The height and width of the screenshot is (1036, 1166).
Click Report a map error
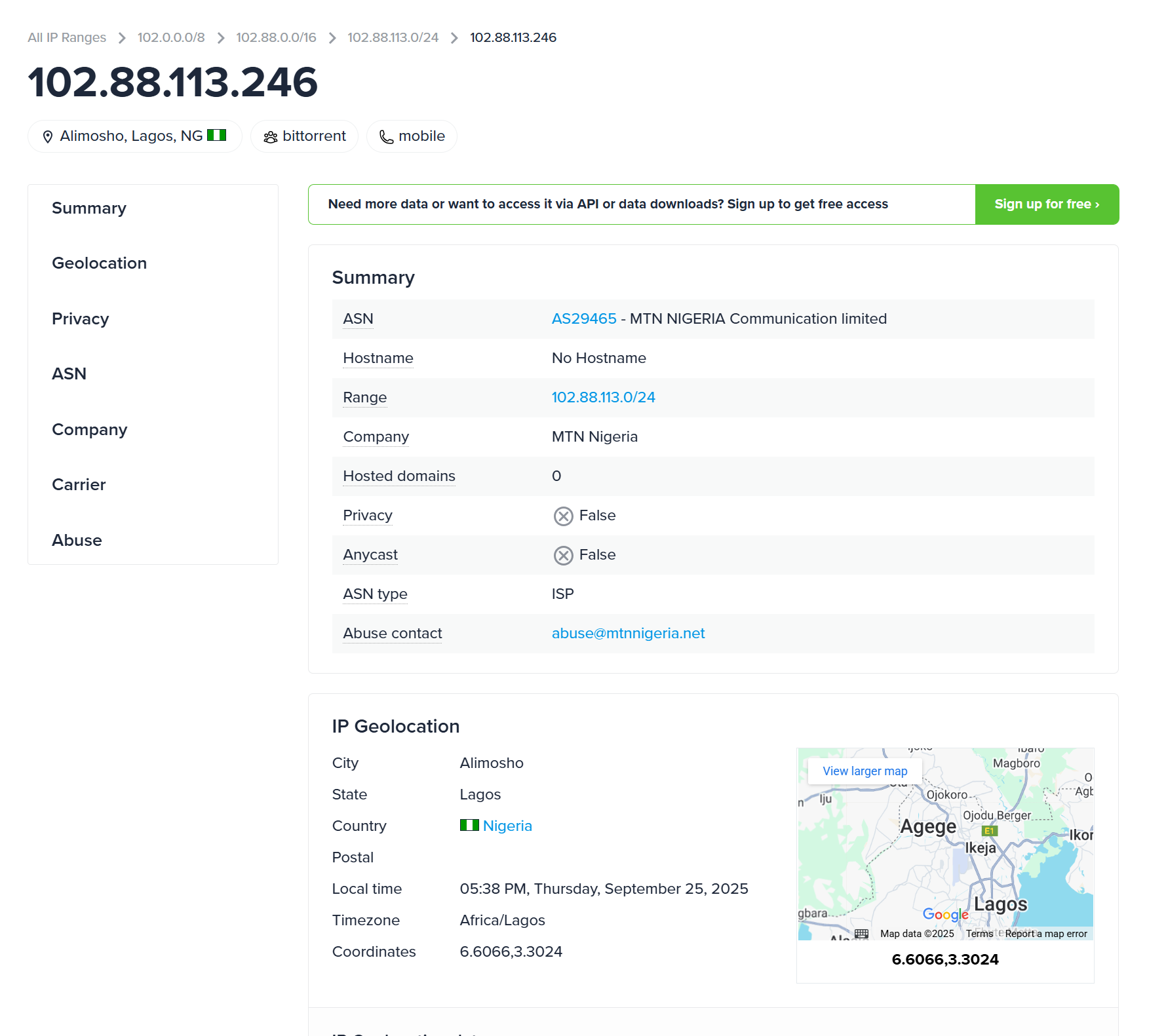[x=1046, y=934]
